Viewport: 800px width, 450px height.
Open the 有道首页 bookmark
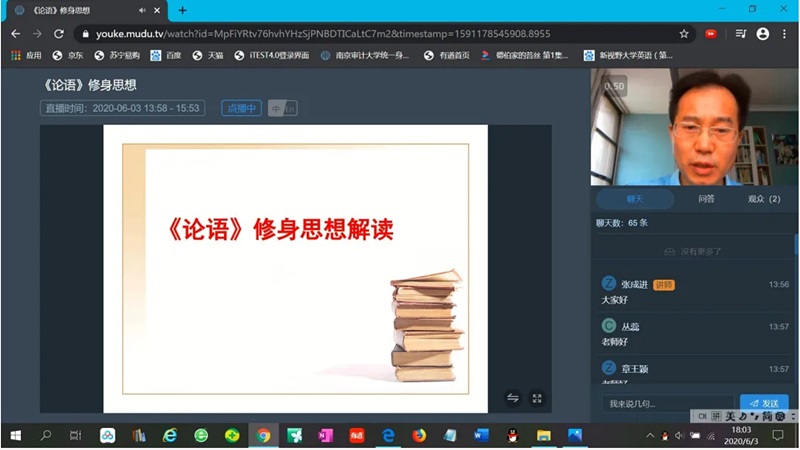pos(446,55)
